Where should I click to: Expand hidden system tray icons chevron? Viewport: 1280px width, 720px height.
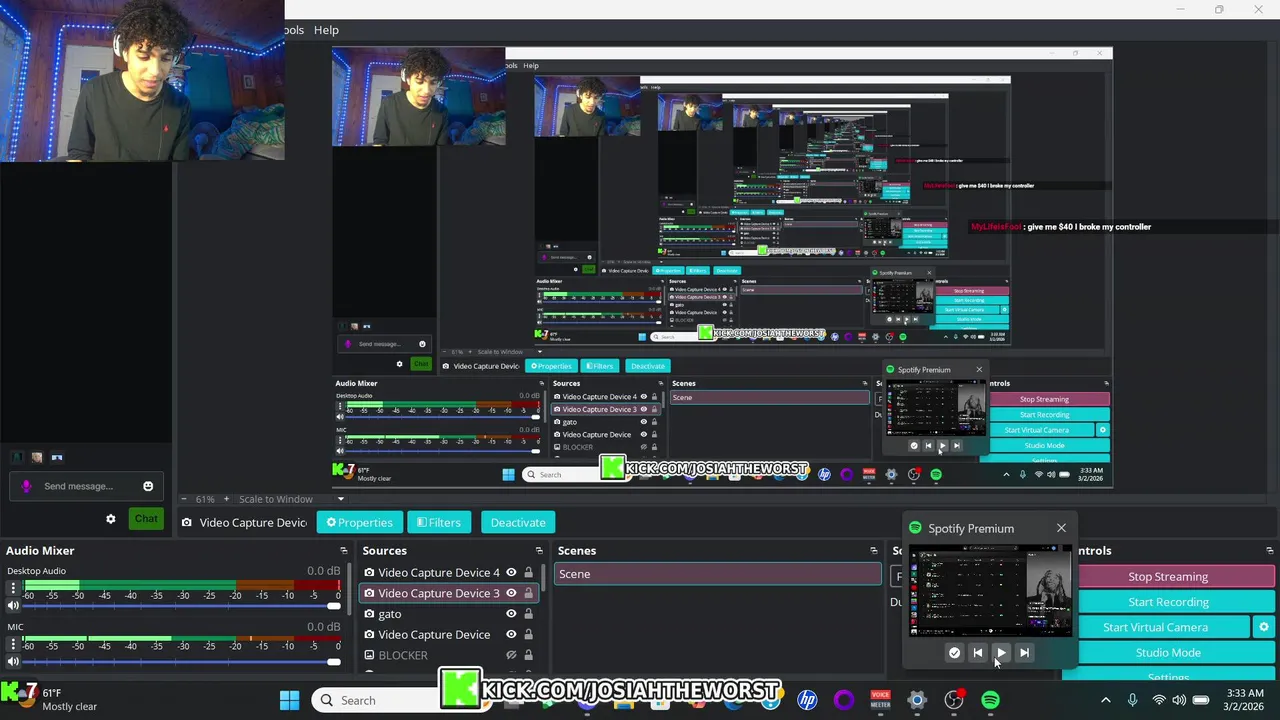tap(1105, 700)
